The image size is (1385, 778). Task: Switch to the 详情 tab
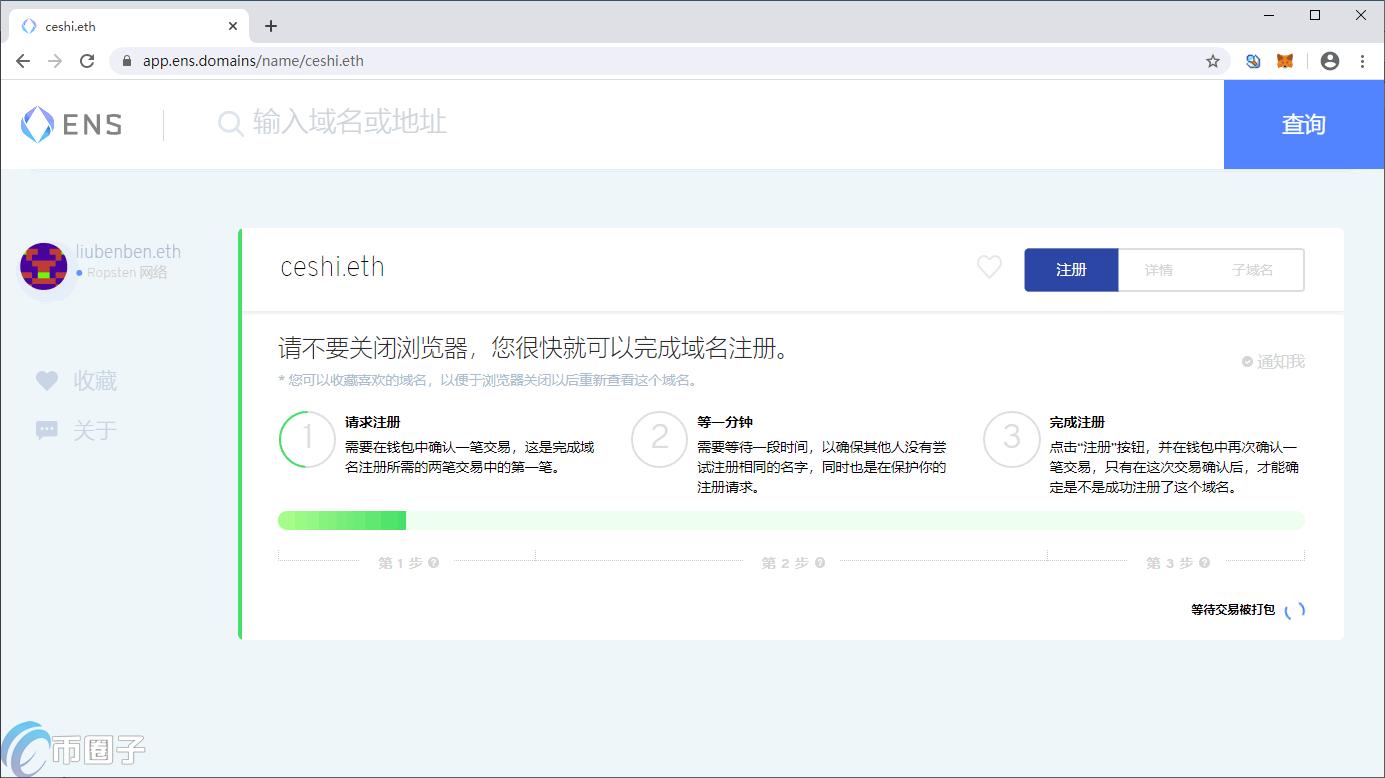(1159, 270)
